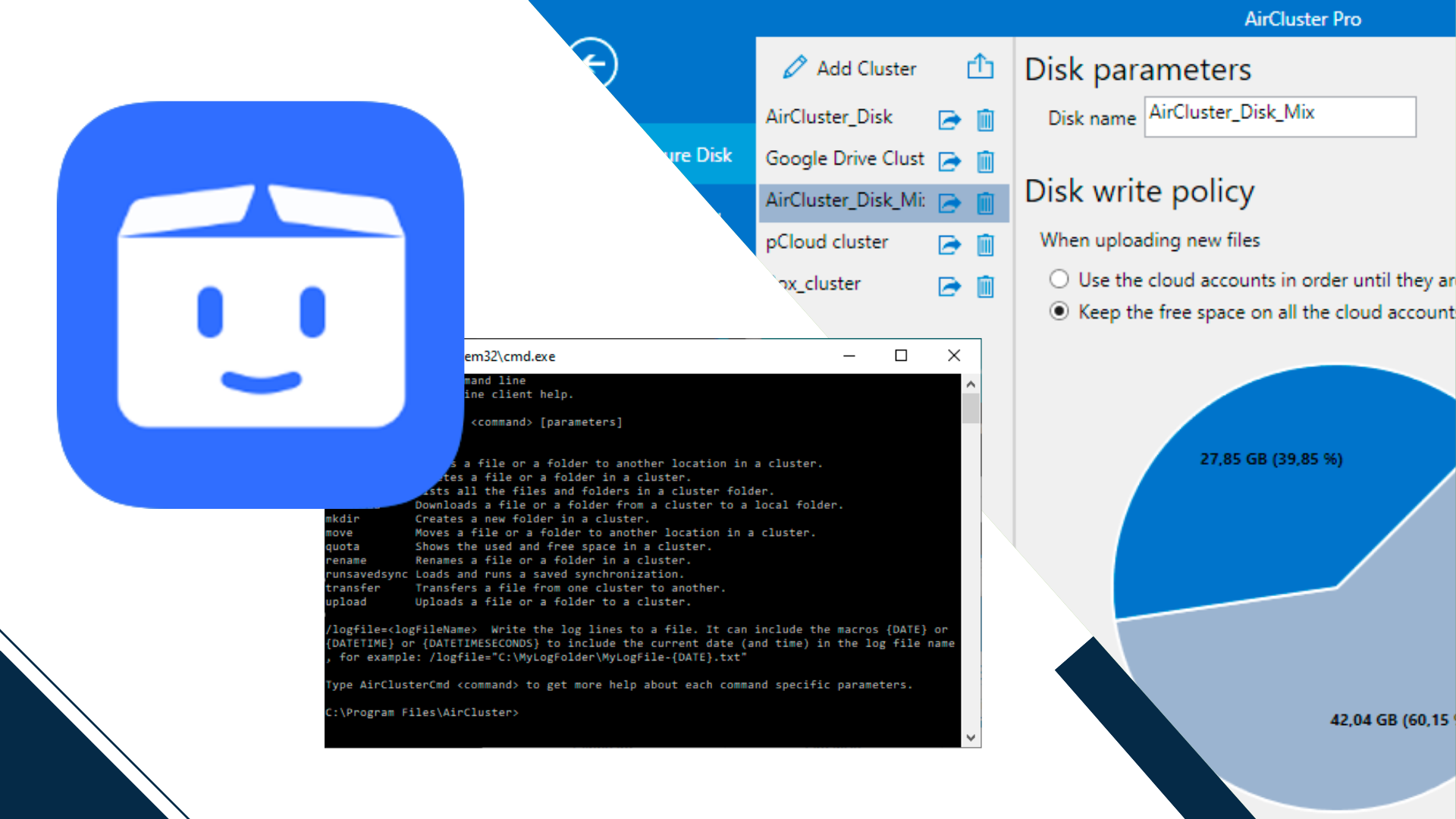Screen dimensions: 1456x819
Task: Click the 'rename' command line in cmd
Action: click(508, 560)
